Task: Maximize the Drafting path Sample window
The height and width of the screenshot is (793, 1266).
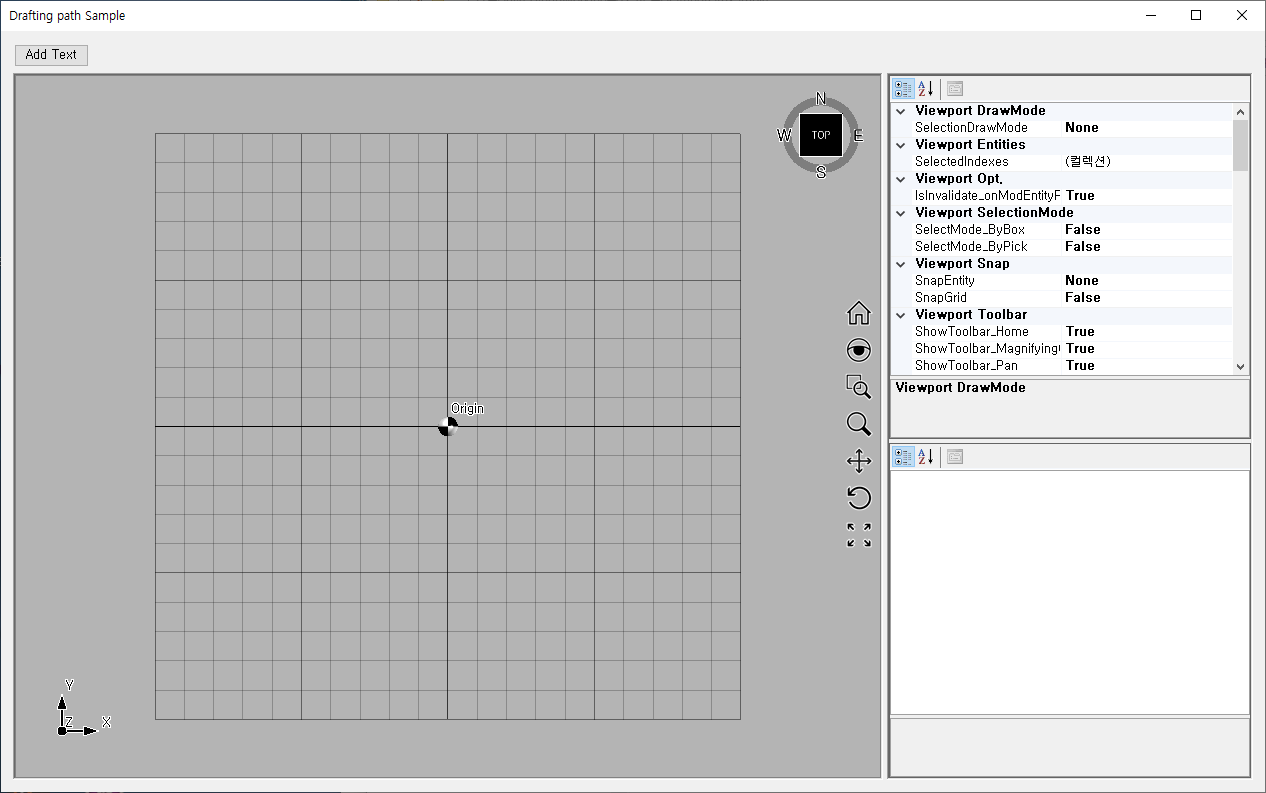Action: pyautogui.click(x=1196, y=15)
